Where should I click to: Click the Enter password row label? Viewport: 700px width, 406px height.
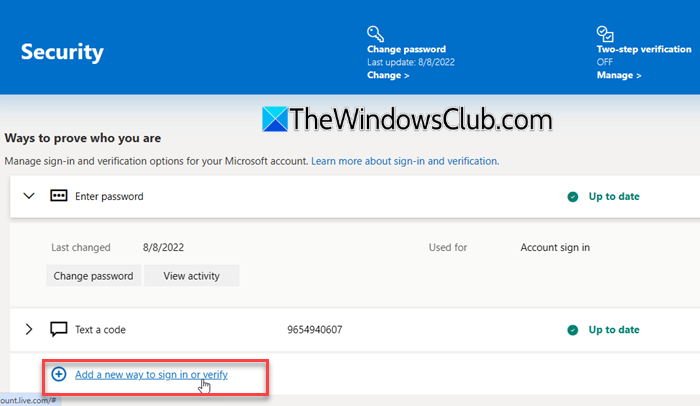(x=109, y=197)
